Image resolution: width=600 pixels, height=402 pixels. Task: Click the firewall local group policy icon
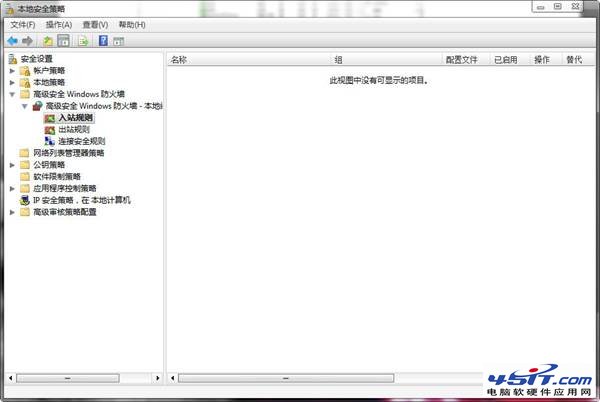[38, 106]
